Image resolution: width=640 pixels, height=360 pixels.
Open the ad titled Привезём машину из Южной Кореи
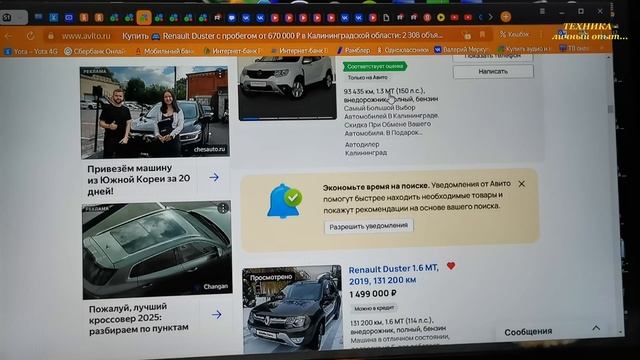[x=138, y=179]
